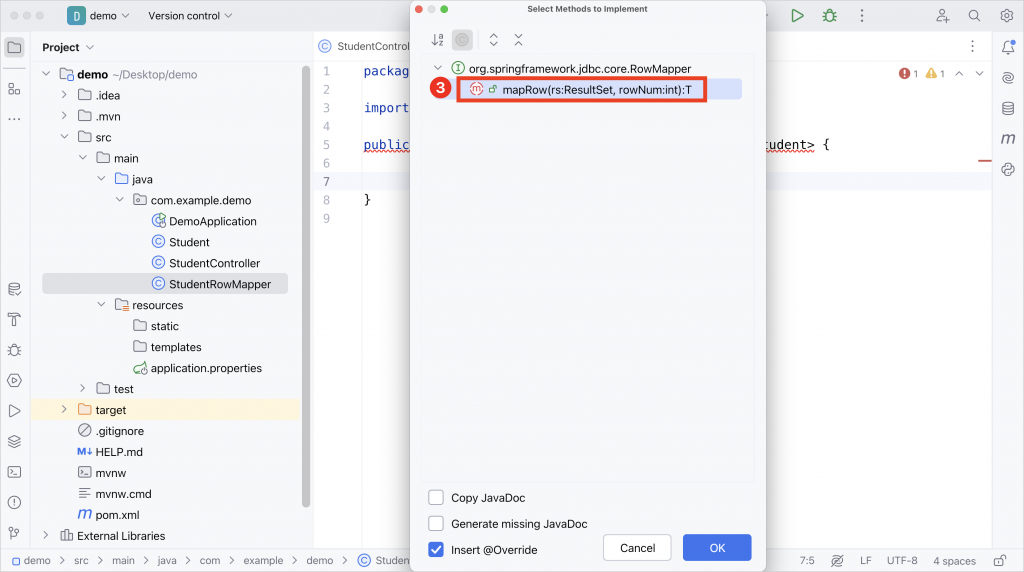Open the Maven tool window icon
Screen dimensions: 1024x572
pos(1008,138)
